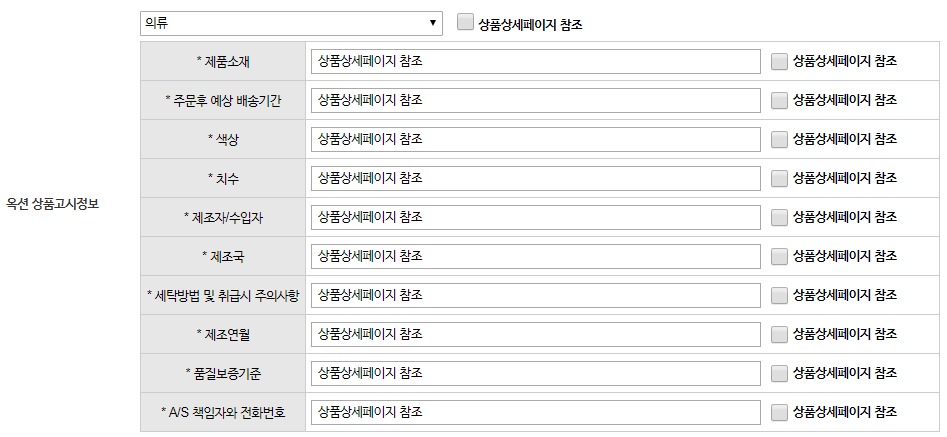Check the top 상품상세페이지 참조 checkbox
The width and height of the screenshot is (947, 437).
click(x=465, y=23)
